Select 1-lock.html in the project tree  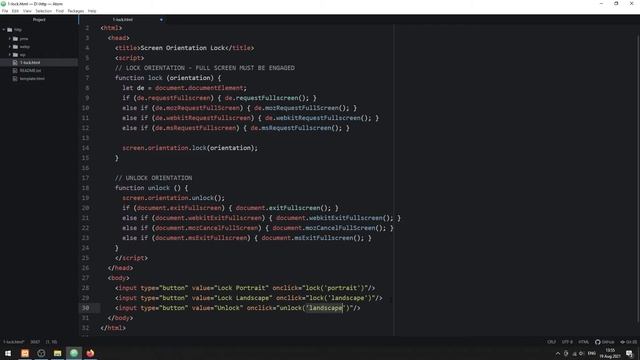tap(39, 62)
